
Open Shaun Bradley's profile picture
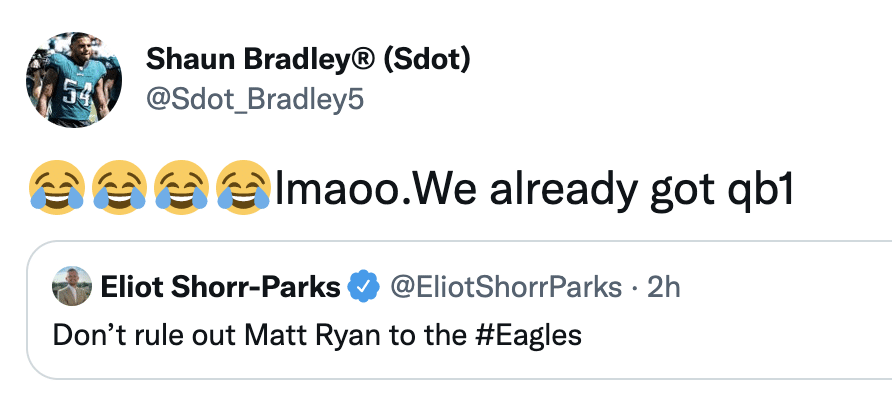pos(74,80)
